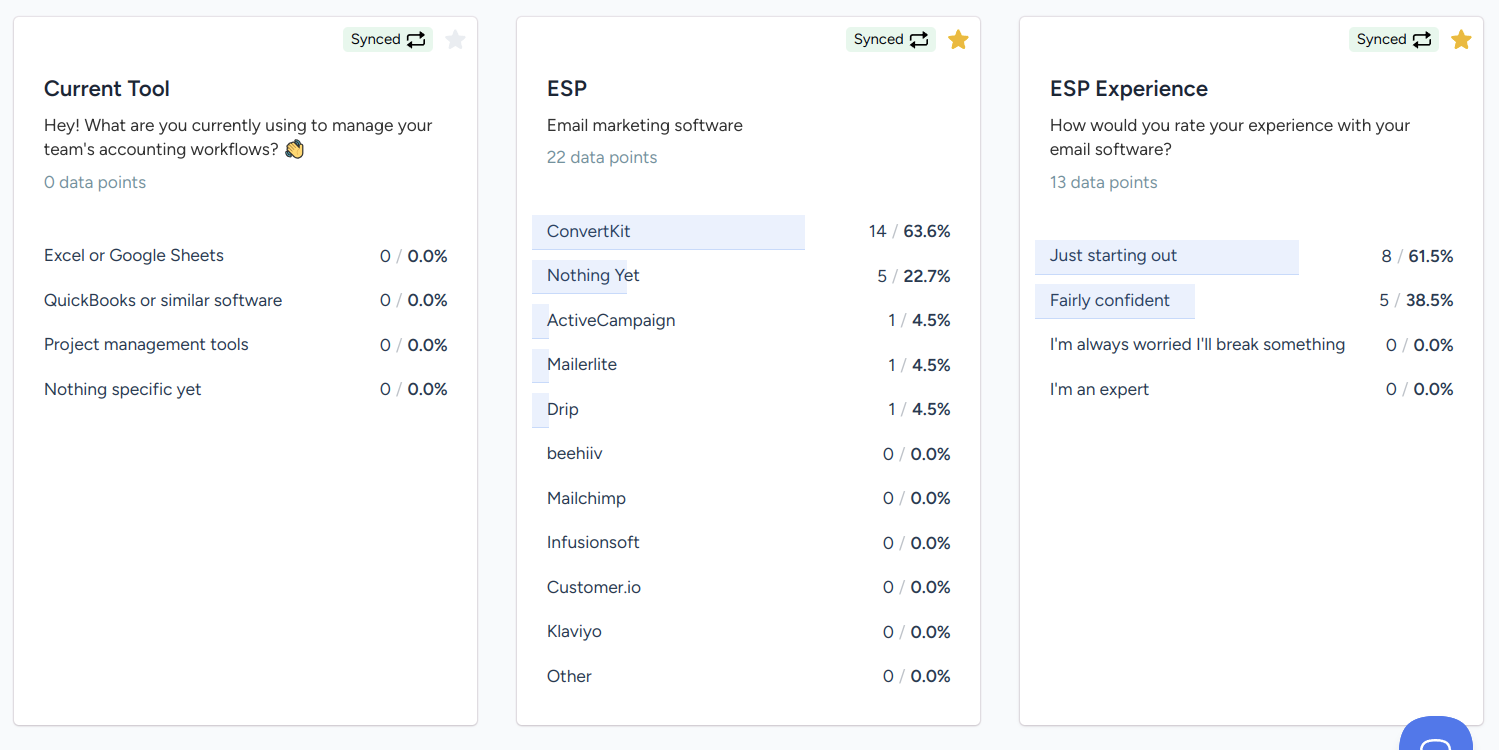This screenshot has width=1499, height=750.
Task: Toggle the ESP Experience card star
Action: [1461, 40]
